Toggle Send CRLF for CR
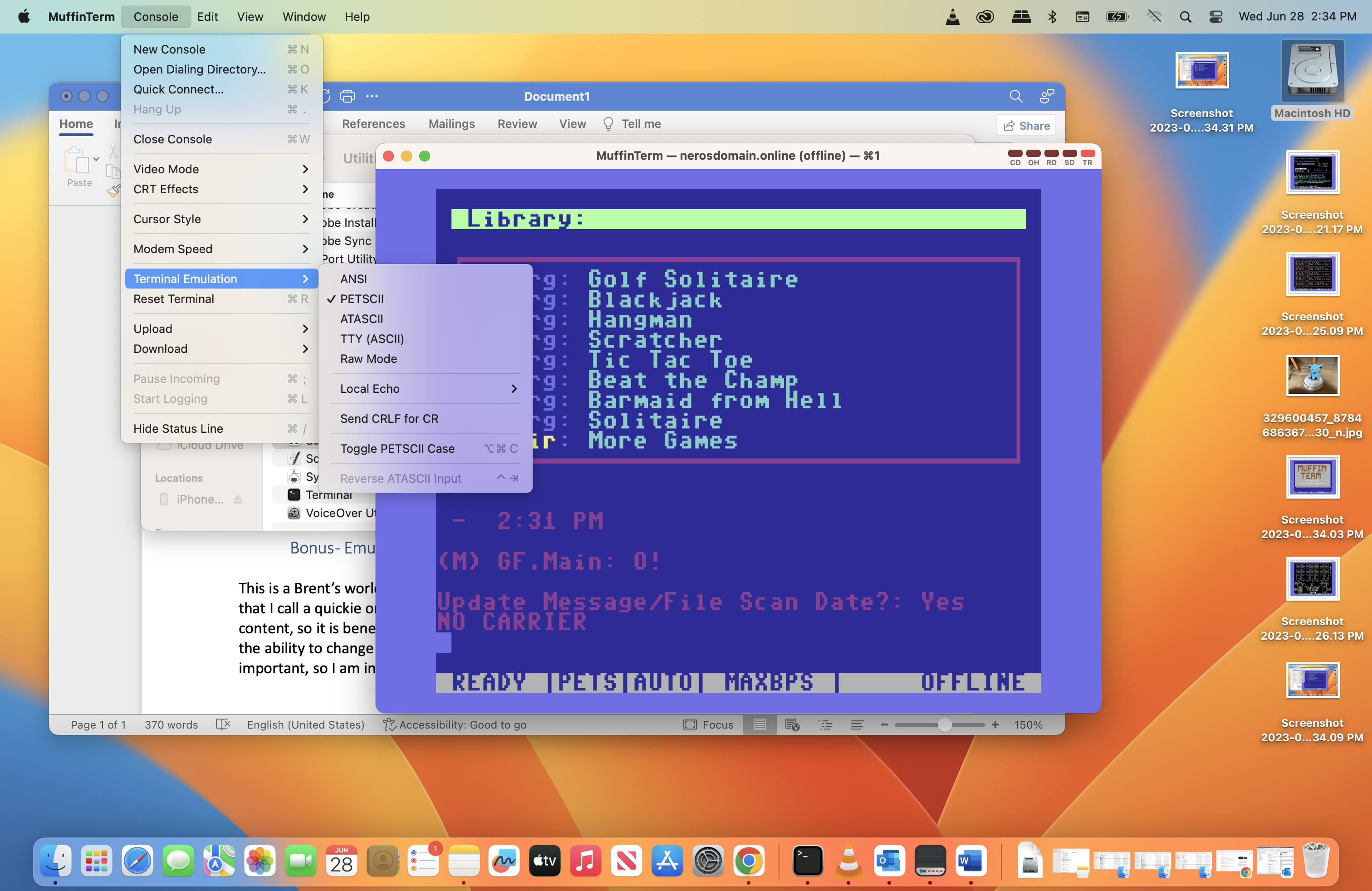This screenshot has width=1372, height=891. pos(426,418)
